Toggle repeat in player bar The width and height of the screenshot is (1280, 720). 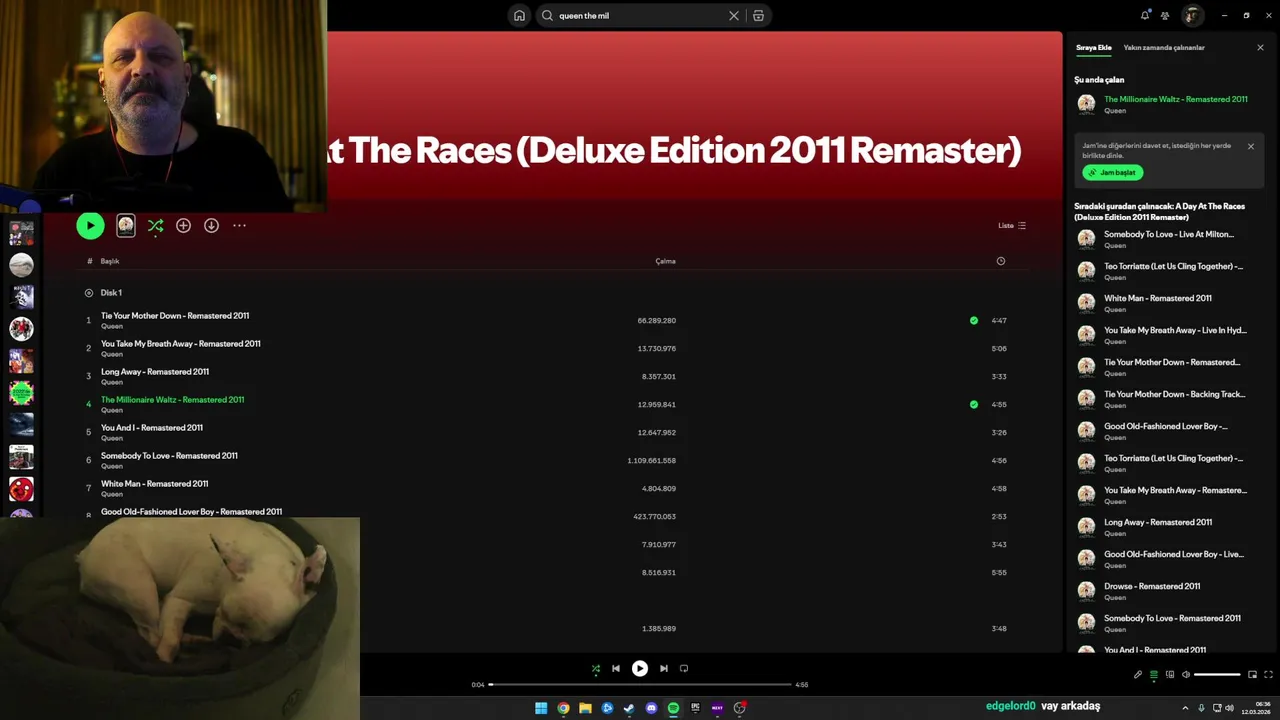684,669
